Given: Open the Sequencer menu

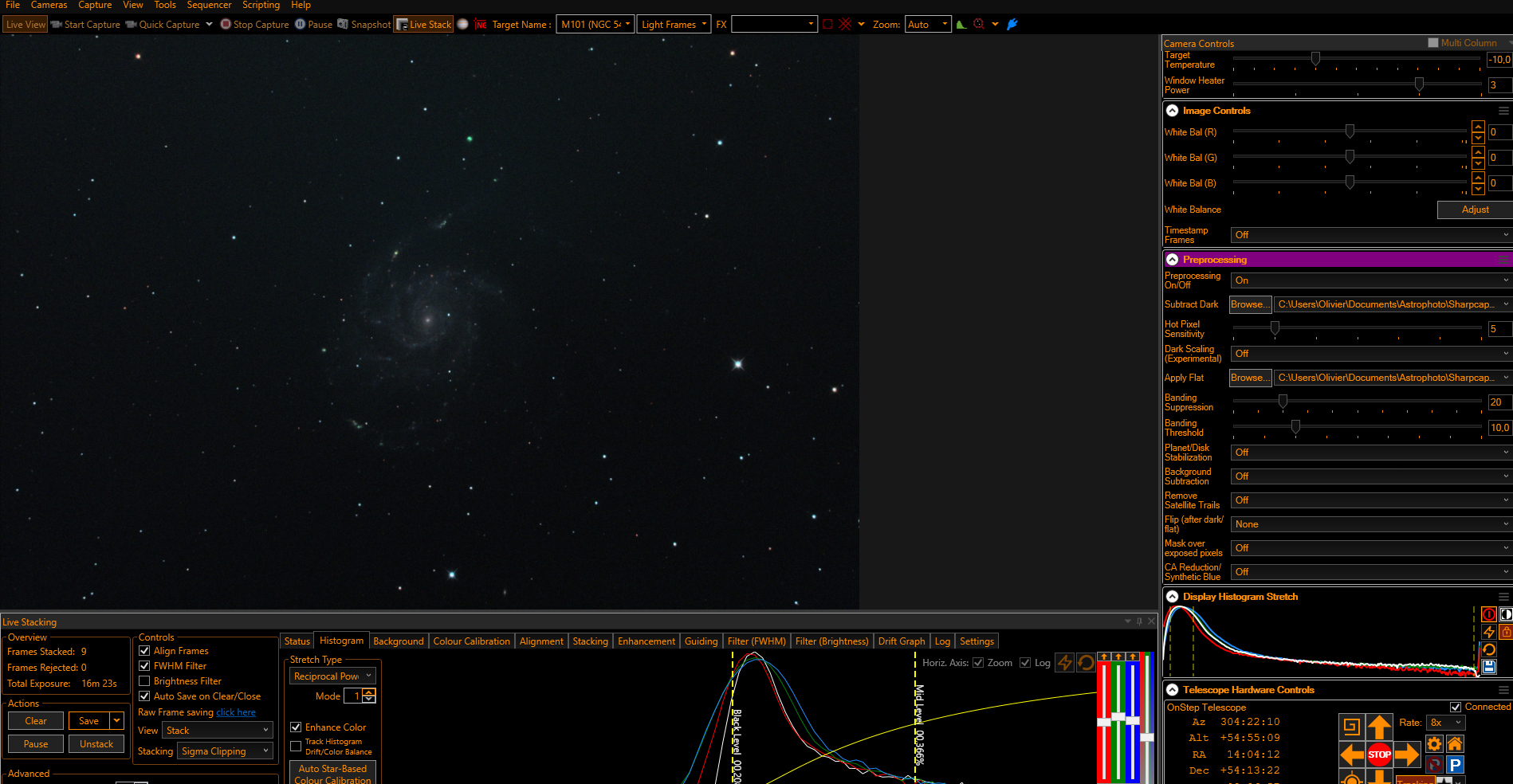Looking at the screenshot, I should coord(209,6).
